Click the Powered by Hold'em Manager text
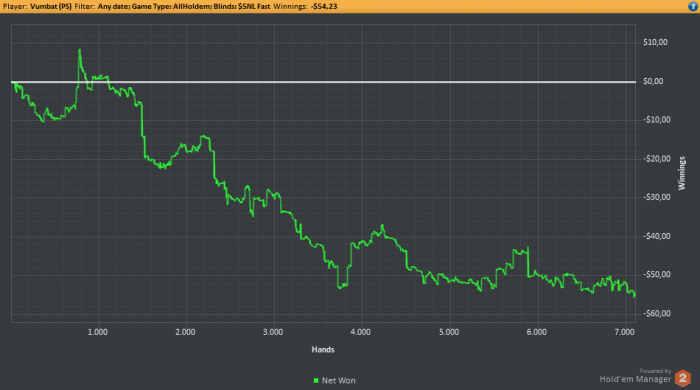700x390 pixels. 635,376
